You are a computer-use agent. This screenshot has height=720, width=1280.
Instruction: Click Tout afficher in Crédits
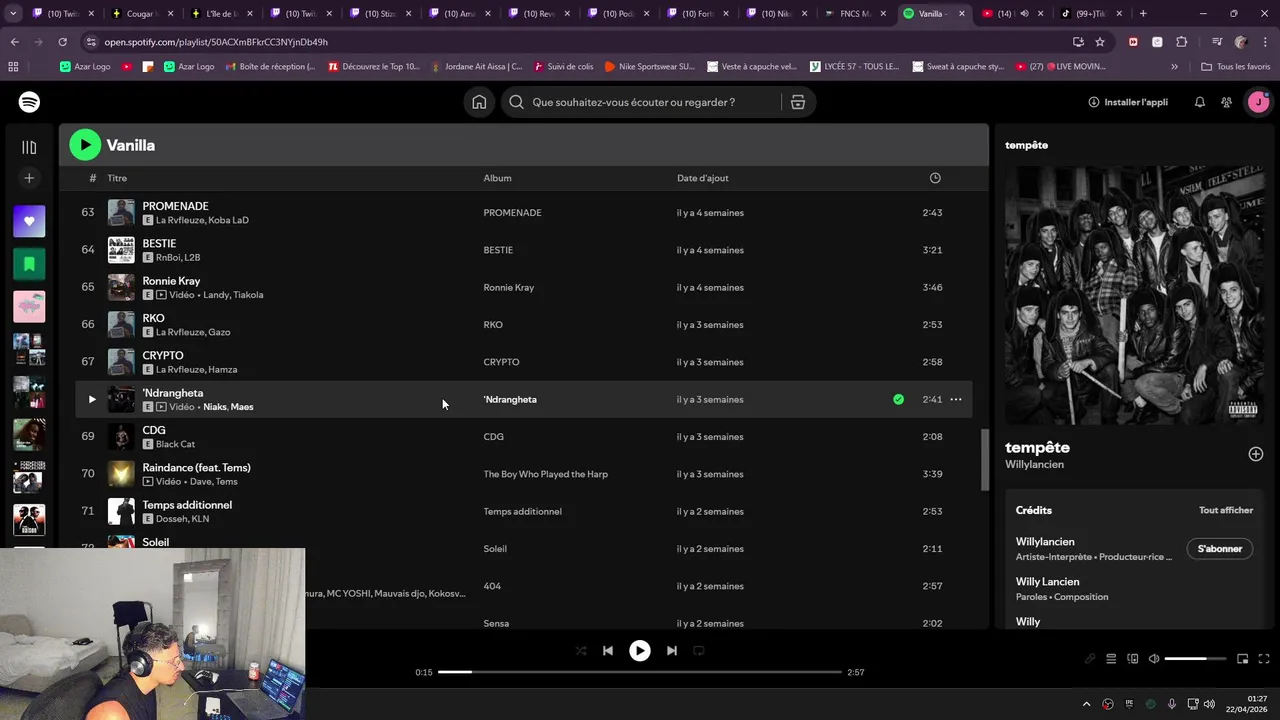click(1226, 510)
